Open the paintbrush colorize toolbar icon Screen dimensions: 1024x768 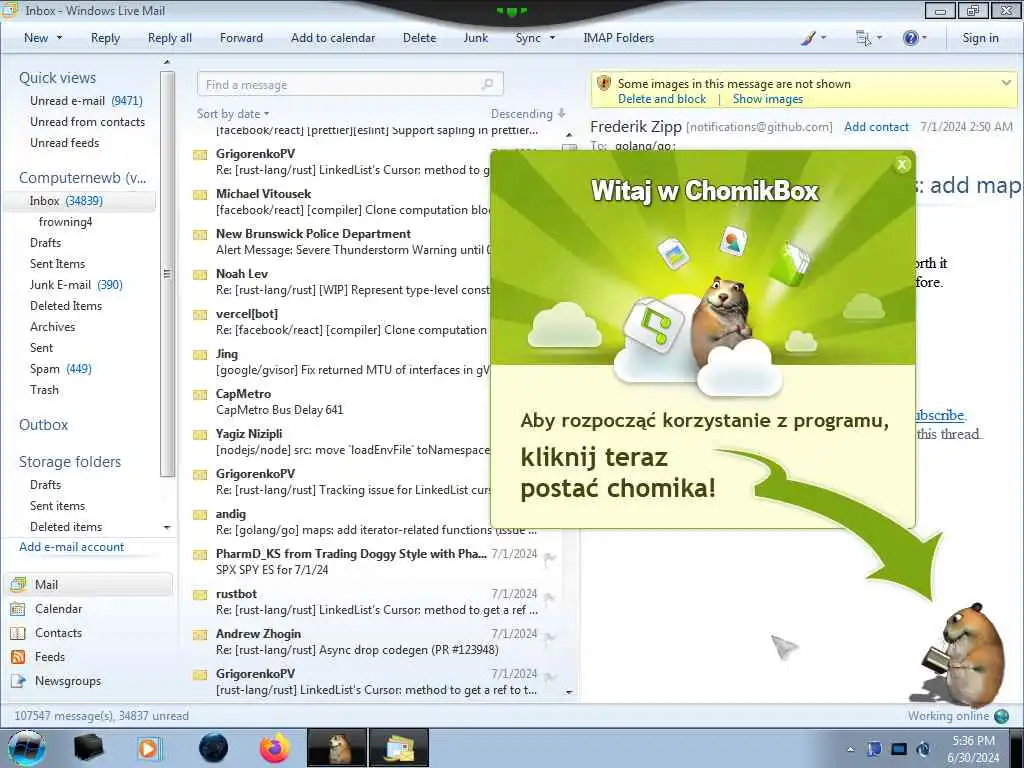808,38
